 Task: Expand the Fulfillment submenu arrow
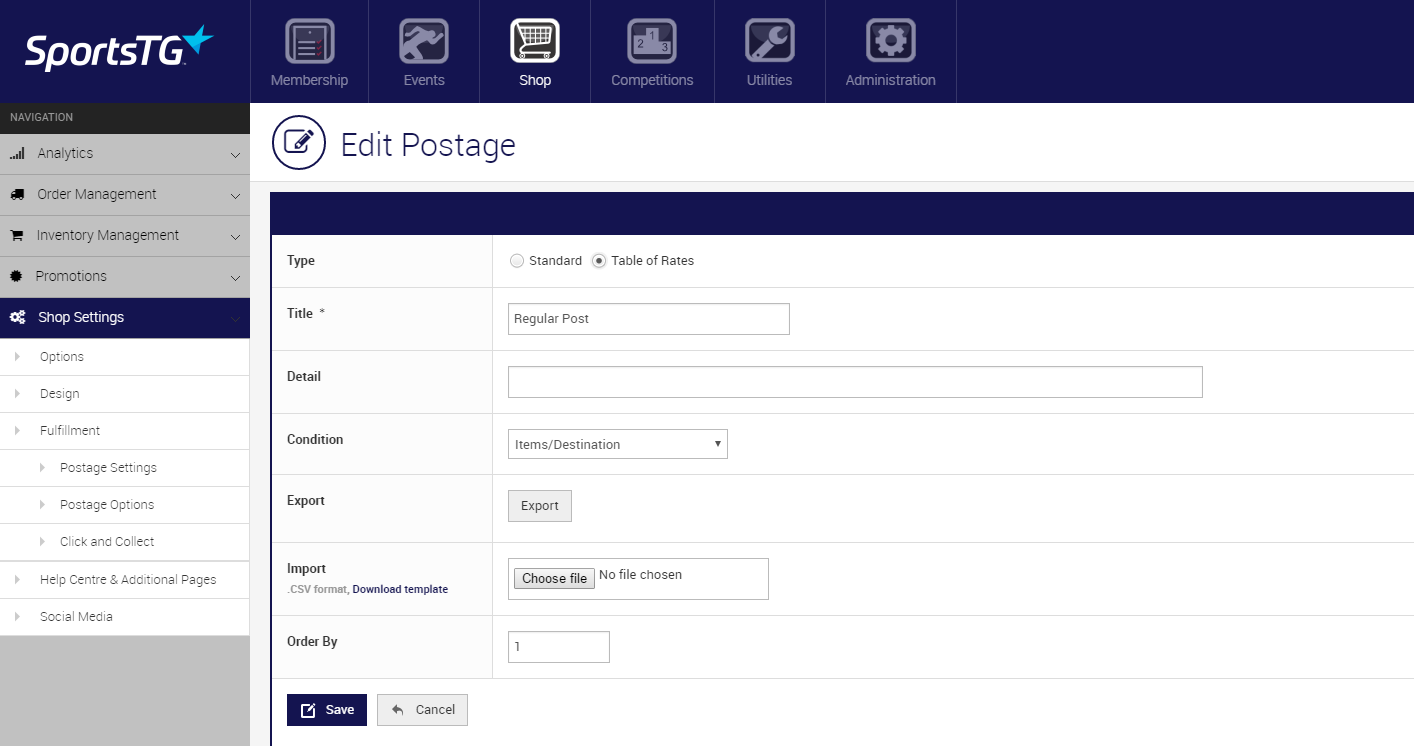[x=17, y=431]
